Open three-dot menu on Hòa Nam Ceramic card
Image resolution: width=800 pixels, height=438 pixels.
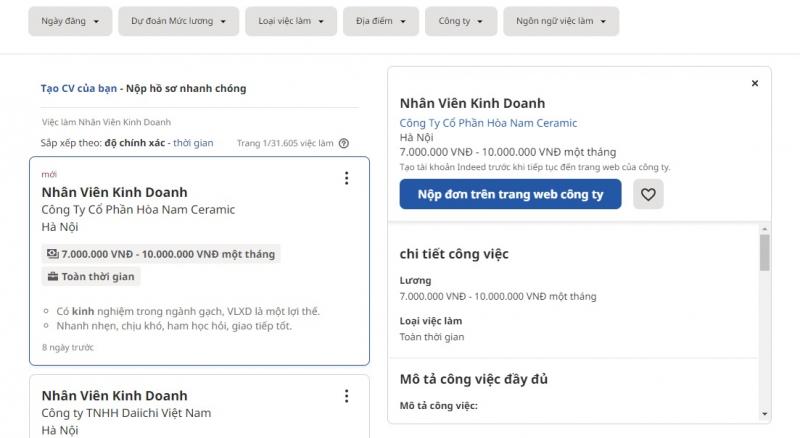[x=346, y=178]
